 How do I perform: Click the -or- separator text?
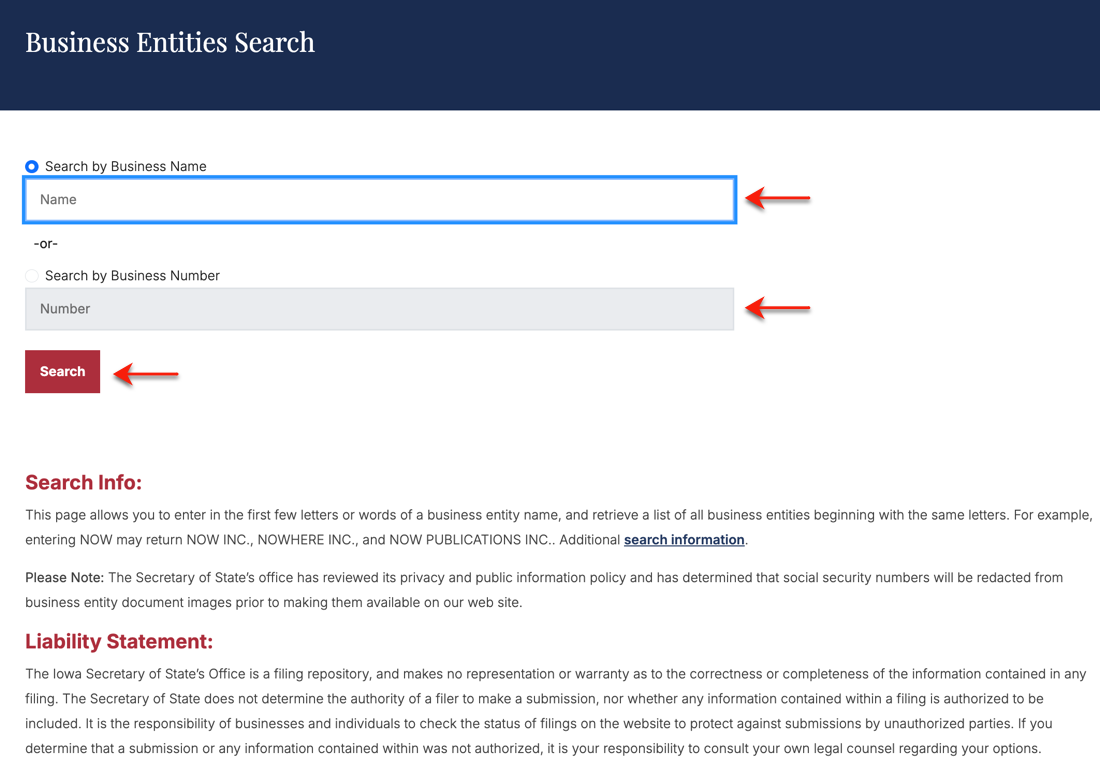[x=46, y=244]
